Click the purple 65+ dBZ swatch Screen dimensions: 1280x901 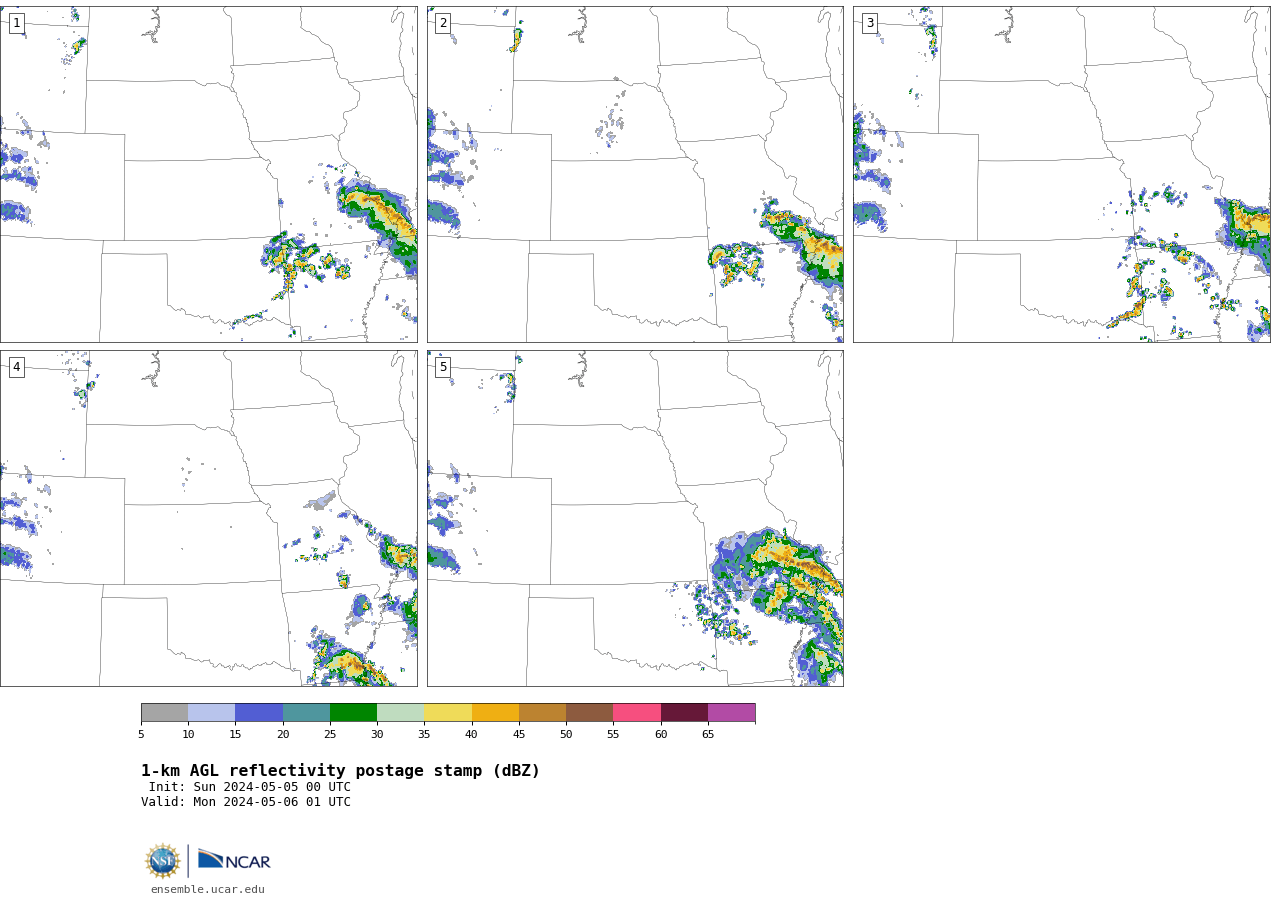(x=731, y=712)
